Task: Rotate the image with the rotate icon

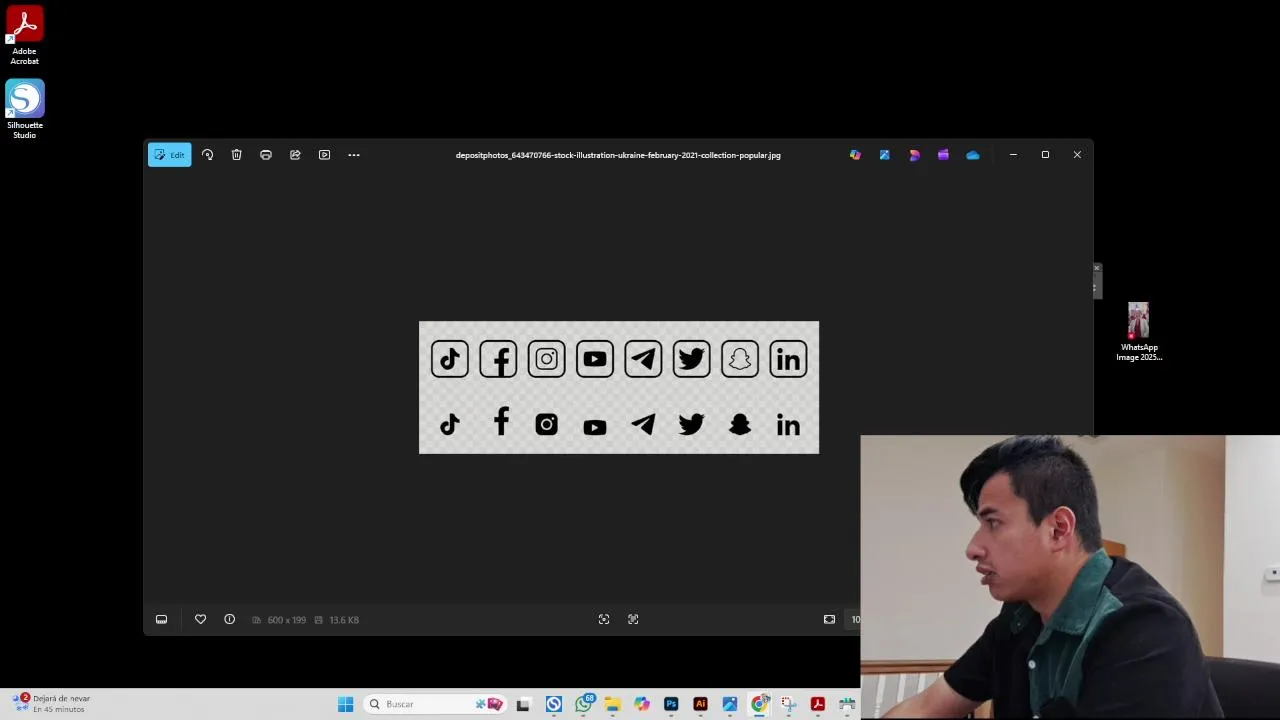Action: tap(207, 155)
